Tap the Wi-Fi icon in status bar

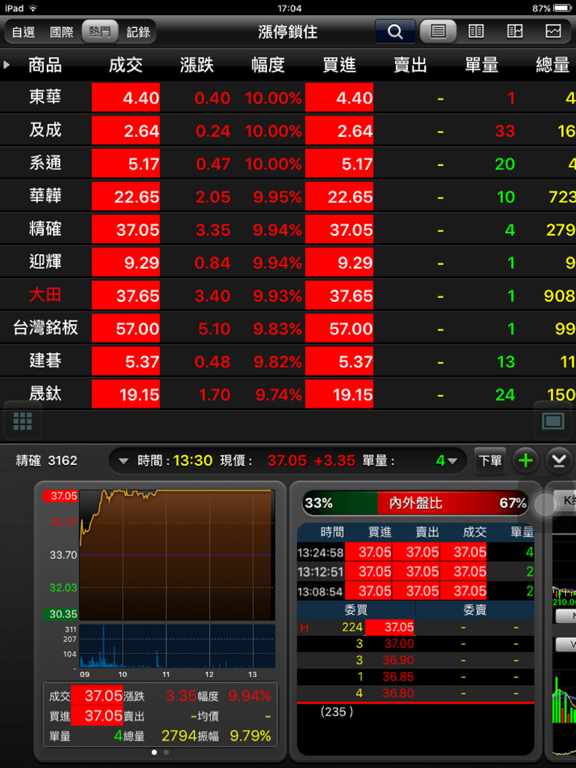[33, 8]
